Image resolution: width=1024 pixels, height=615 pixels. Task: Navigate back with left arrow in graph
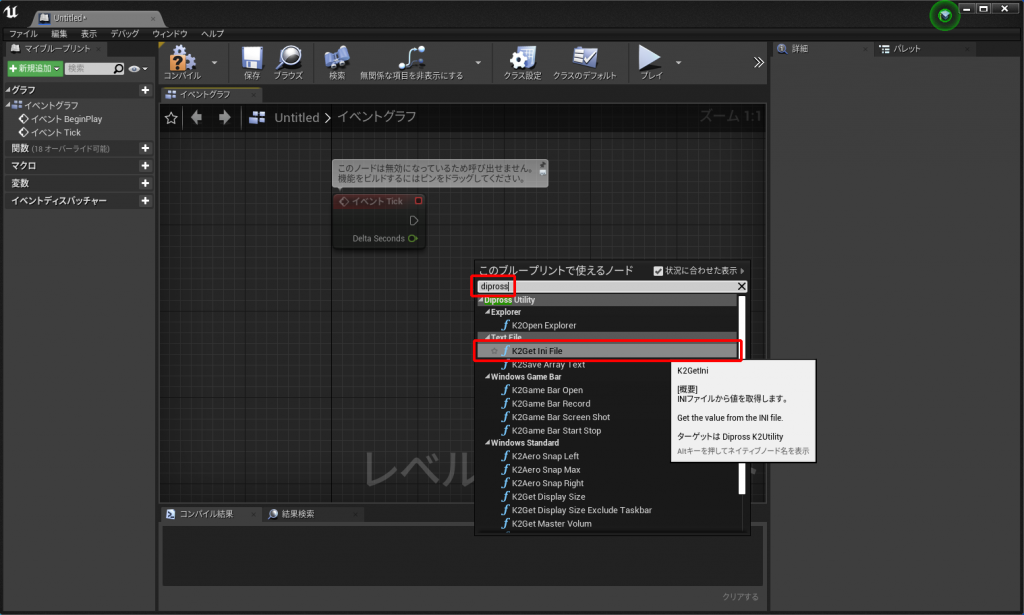click(x=197, y=118)
